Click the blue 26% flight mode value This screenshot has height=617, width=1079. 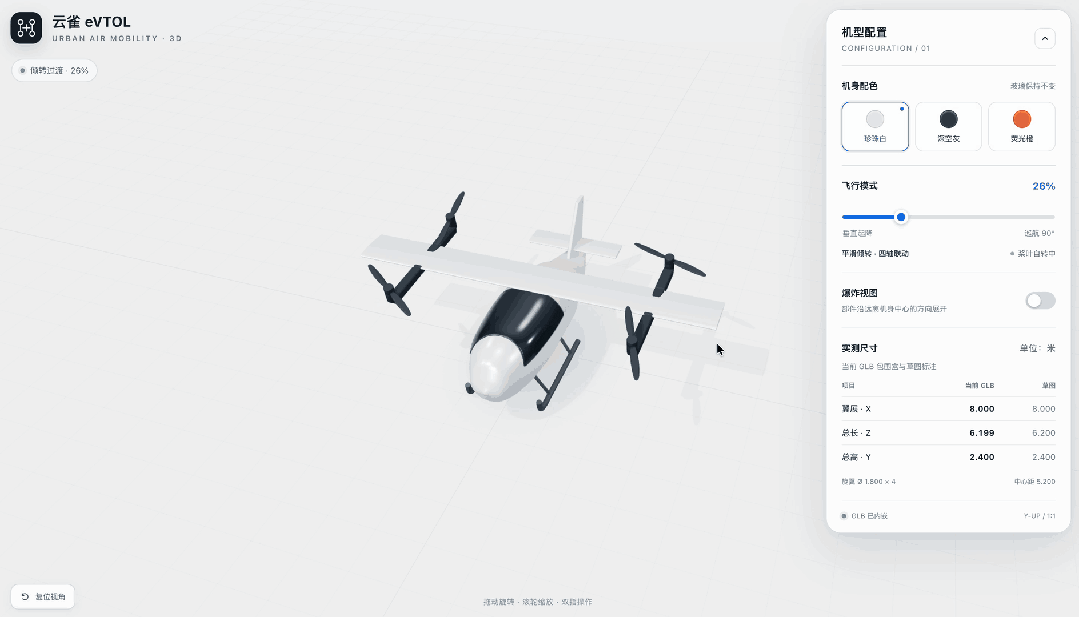coord(1043,186)
